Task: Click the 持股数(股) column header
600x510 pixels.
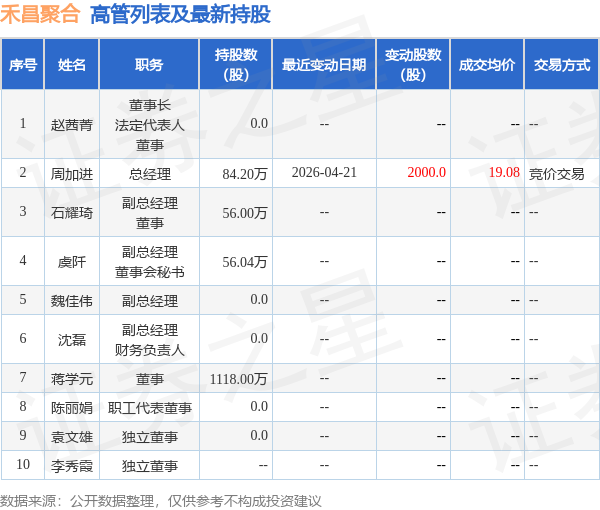Action: 236,65
